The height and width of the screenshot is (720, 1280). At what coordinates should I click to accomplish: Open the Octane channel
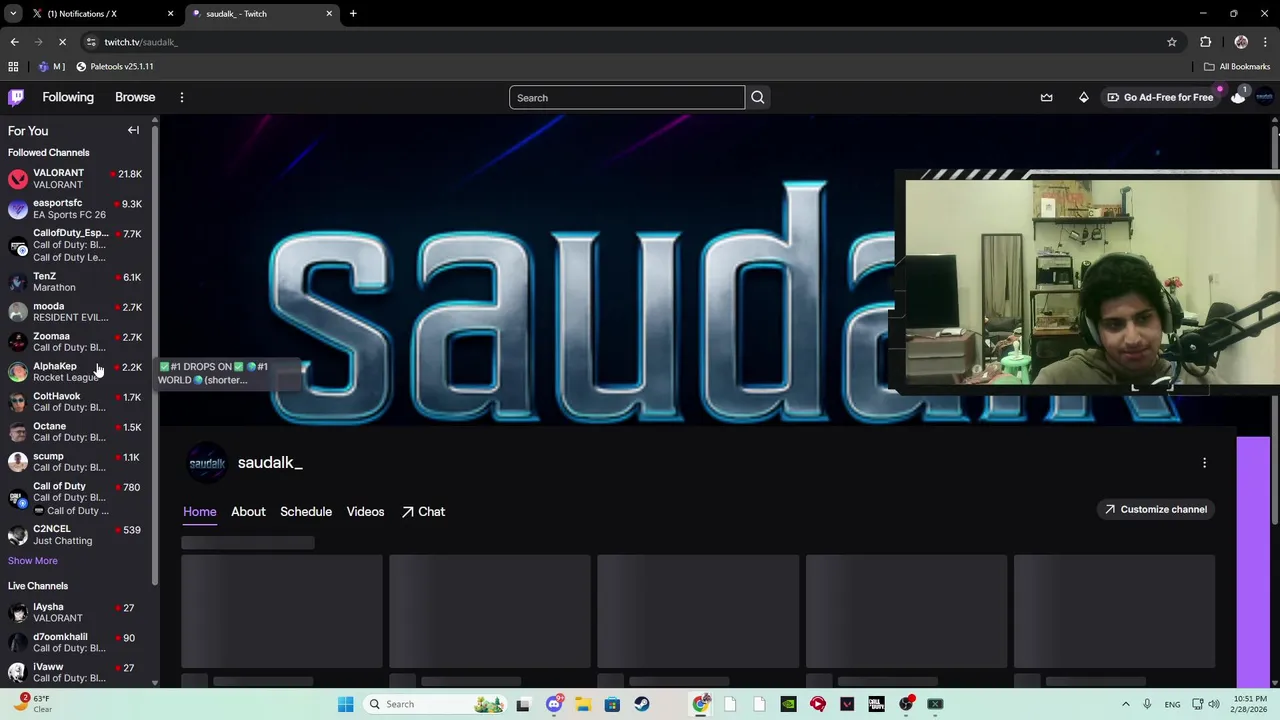point(75,432)
